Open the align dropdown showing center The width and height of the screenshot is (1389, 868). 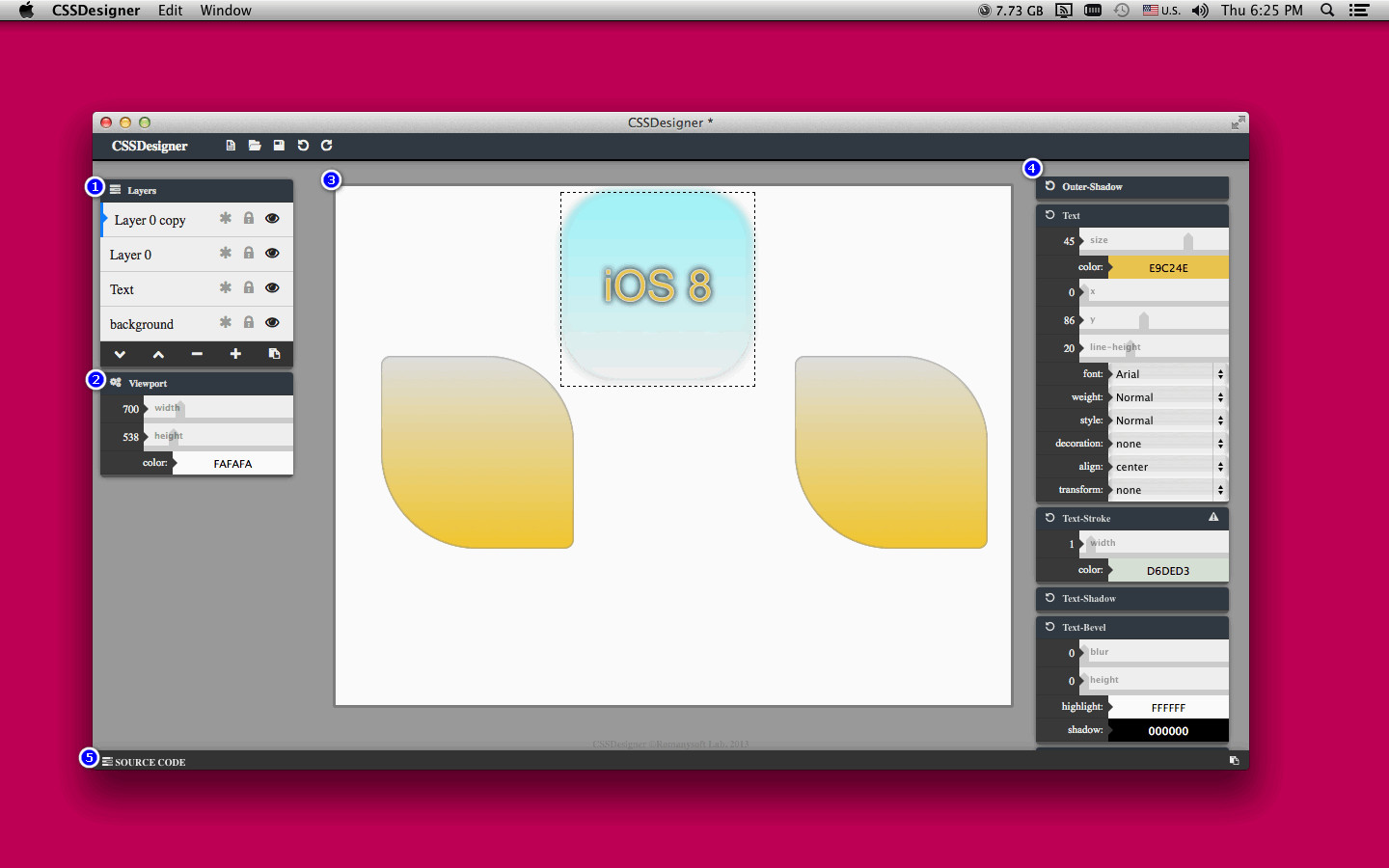pyautogui.click(x=1168, y=467)
